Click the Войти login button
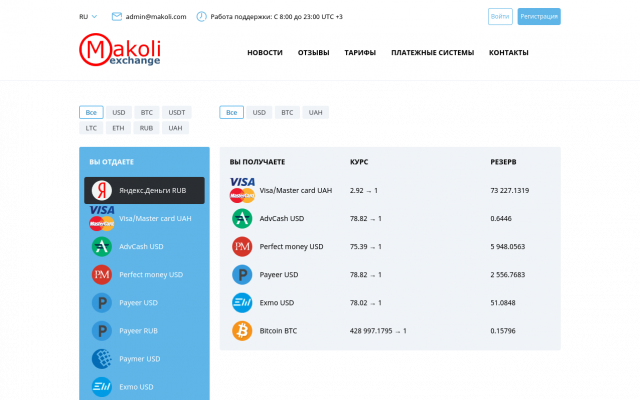Viewport: 640px width, 400px height. point(500,17)
